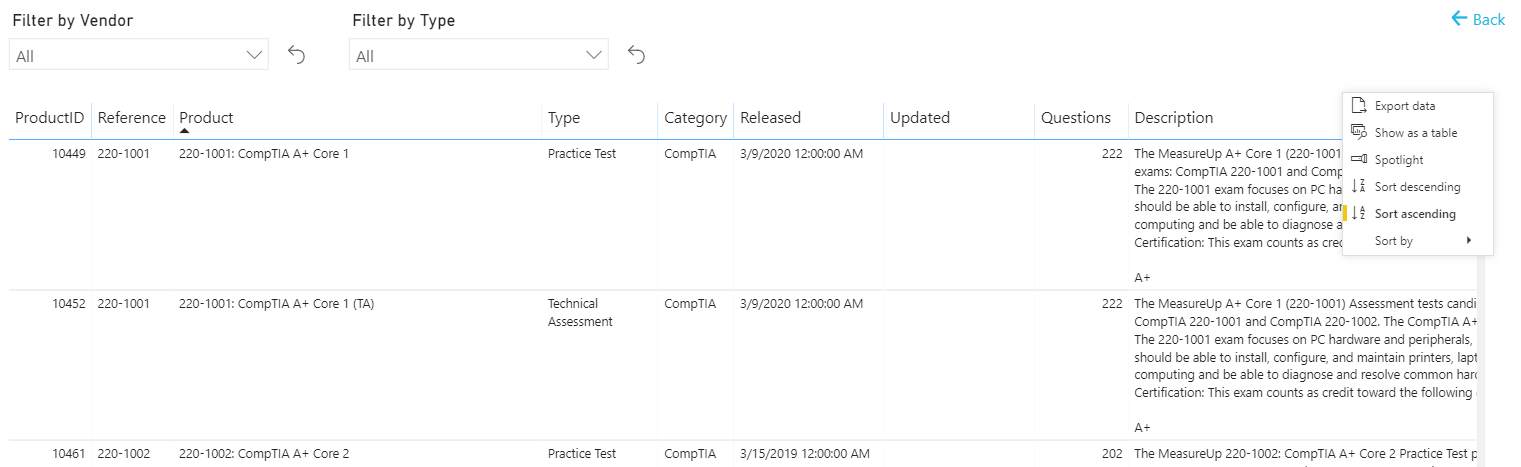Viewport: 1521px width, 467px height.
Task: Click the Category column header
Action: (695, 118)
